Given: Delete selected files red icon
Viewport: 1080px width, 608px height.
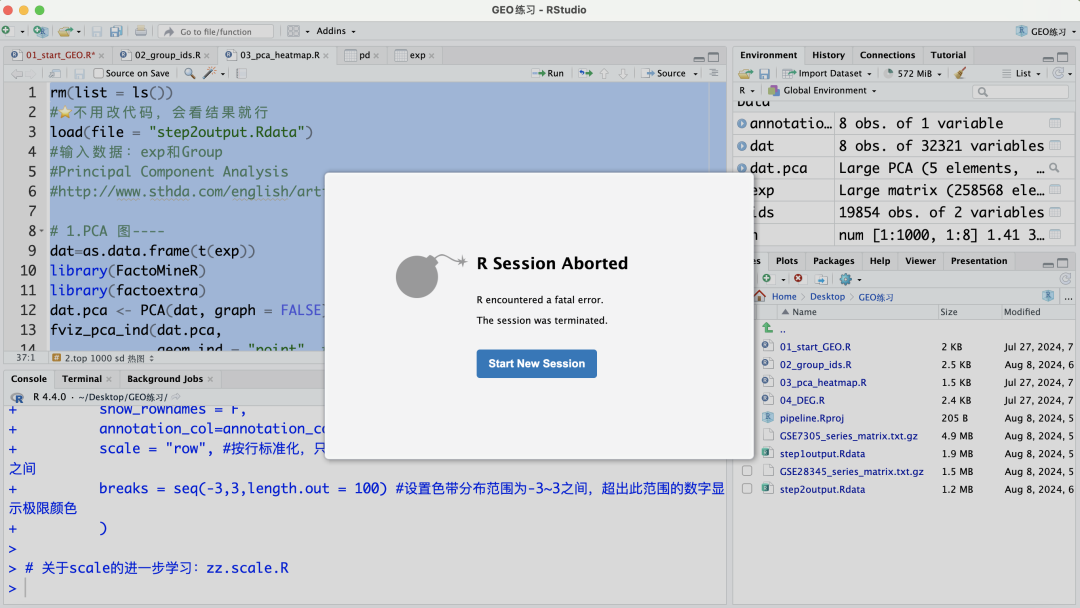Looking at the screenshot, I should (x=798, y=279).
